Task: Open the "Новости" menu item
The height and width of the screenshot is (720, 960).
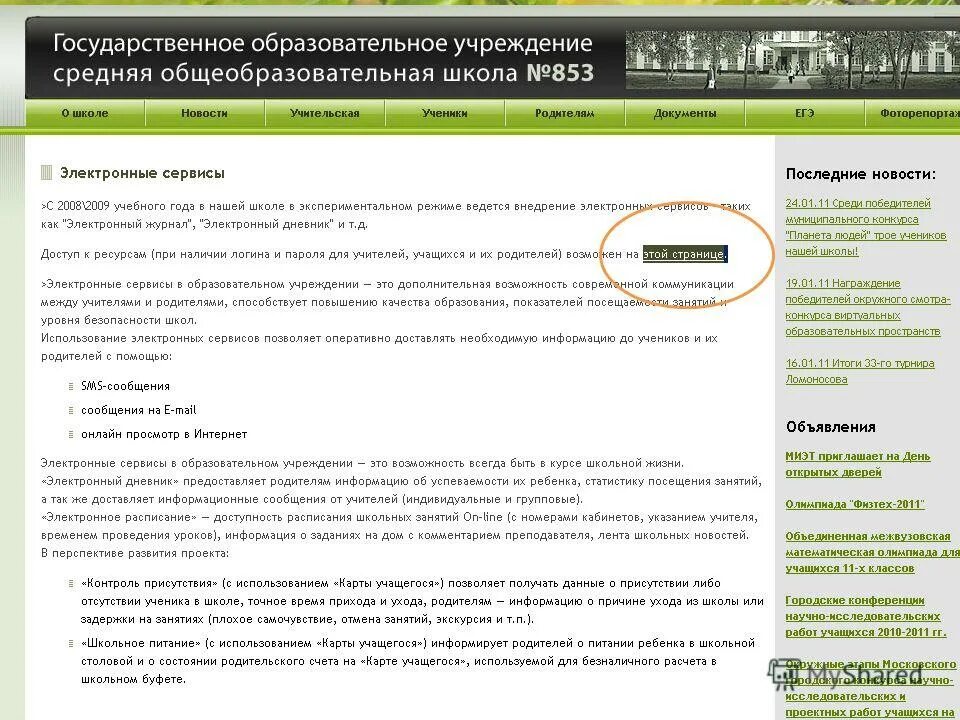Action: (x=203, y=113)
